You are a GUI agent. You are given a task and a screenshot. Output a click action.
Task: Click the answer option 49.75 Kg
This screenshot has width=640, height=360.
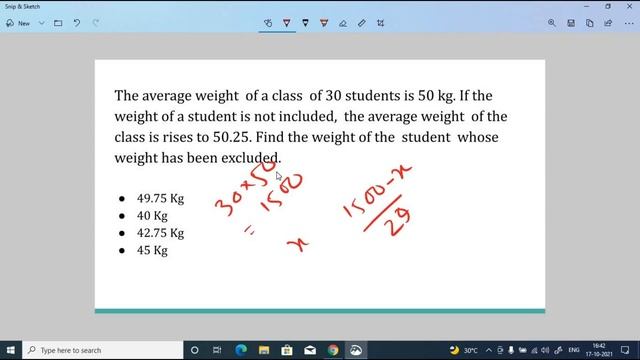(160, 198)
